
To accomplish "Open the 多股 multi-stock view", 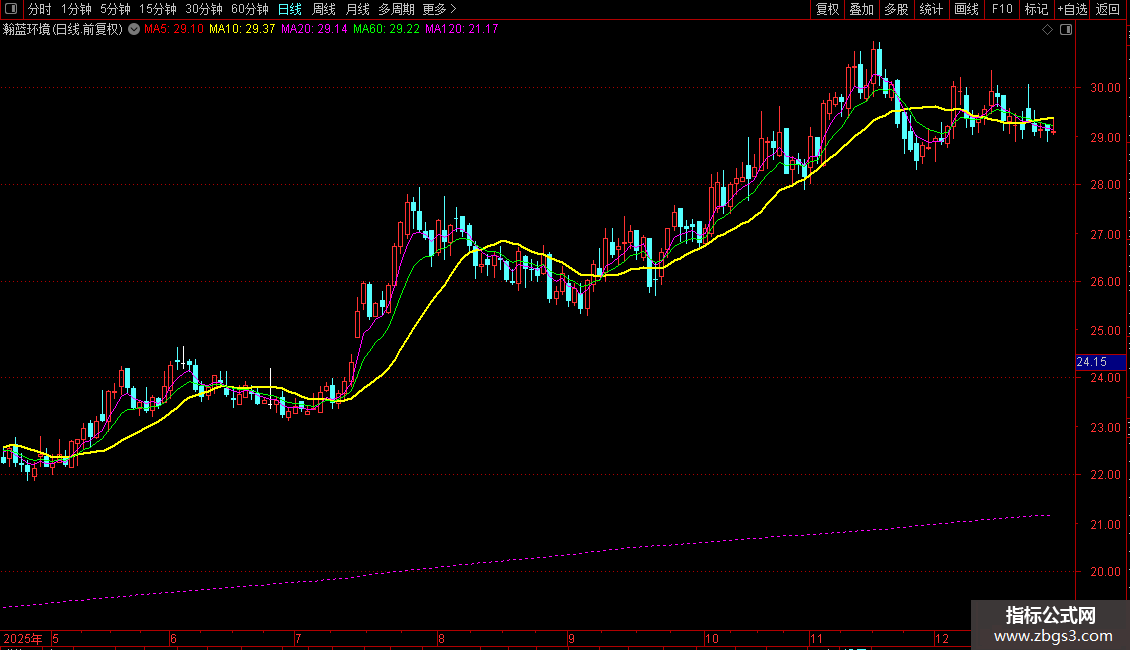I will [x=896, y=9].
